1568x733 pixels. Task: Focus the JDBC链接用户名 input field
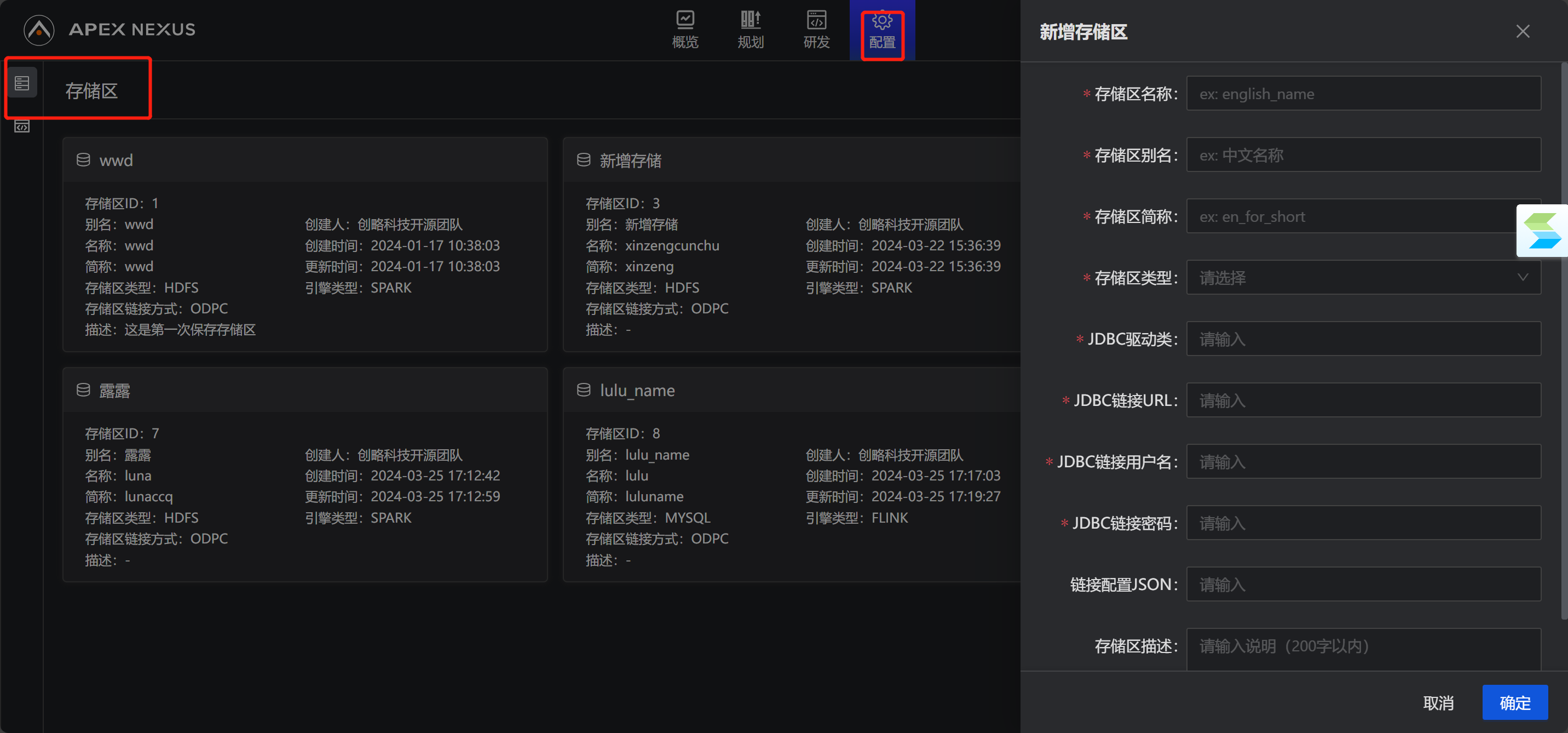tap(1363, 462)
